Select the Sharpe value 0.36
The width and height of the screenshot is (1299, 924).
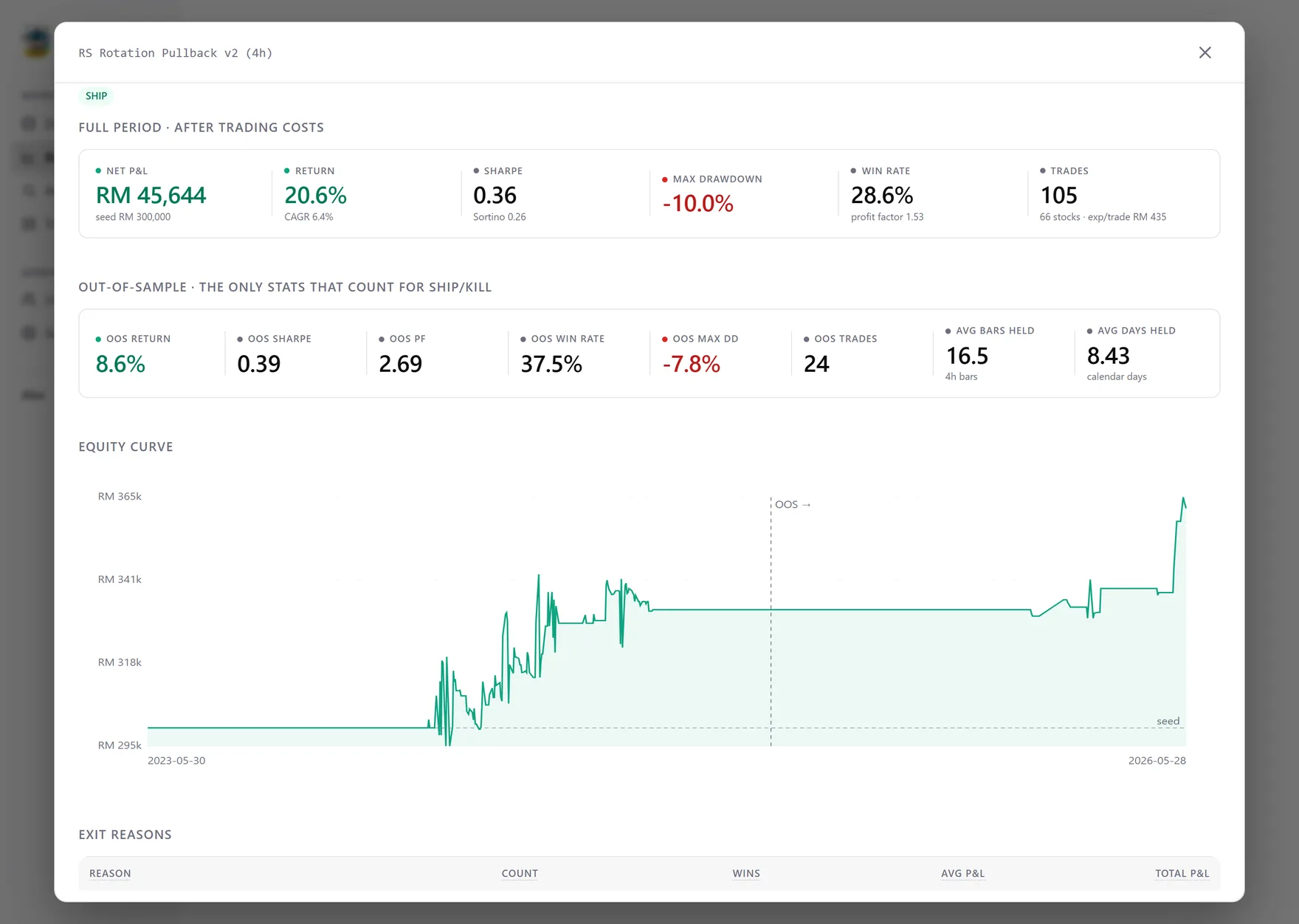tap(495, 195)
